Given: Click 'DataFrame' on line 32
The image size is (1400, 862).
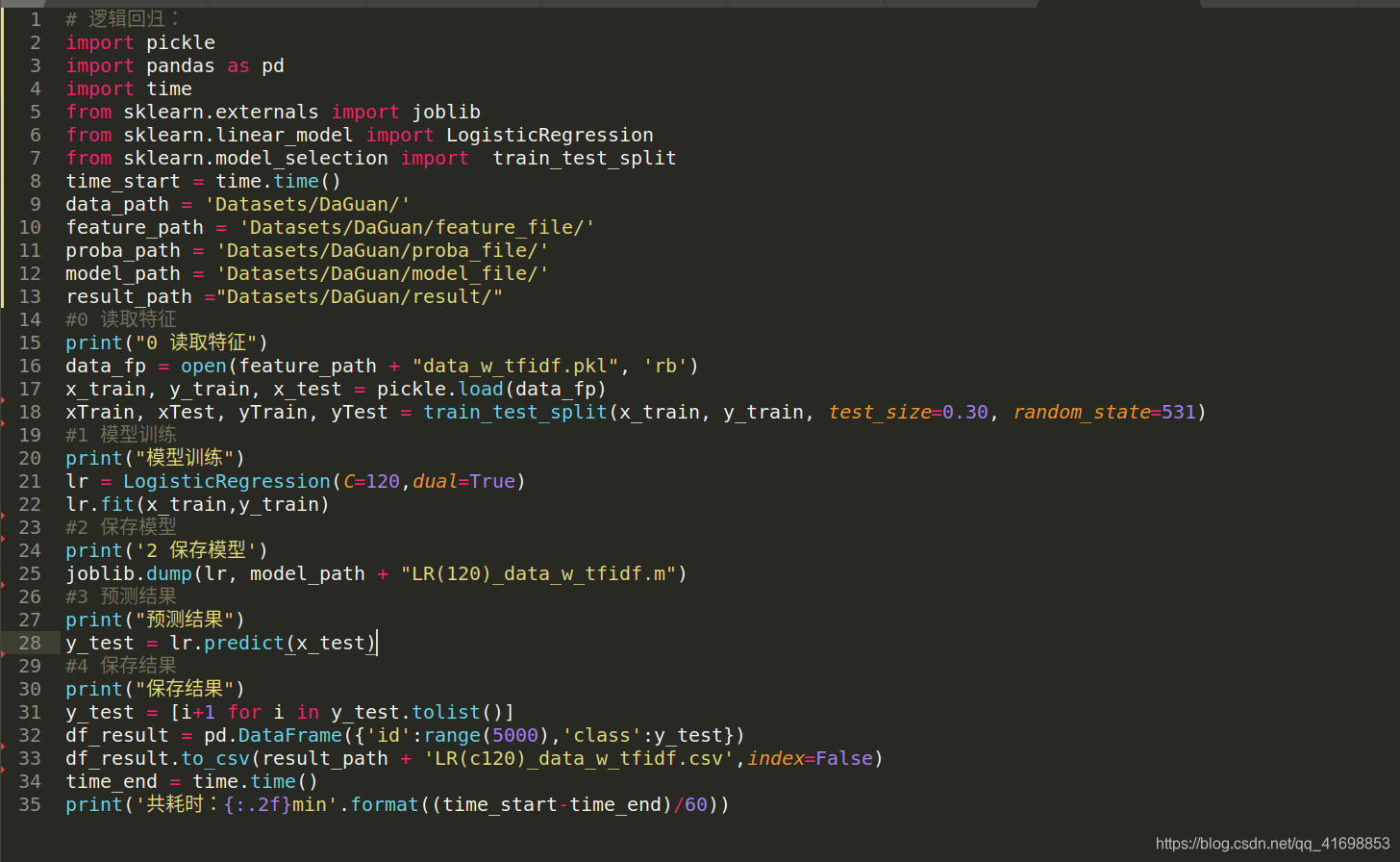Looking at the screenshot, I should click(290, 735).
